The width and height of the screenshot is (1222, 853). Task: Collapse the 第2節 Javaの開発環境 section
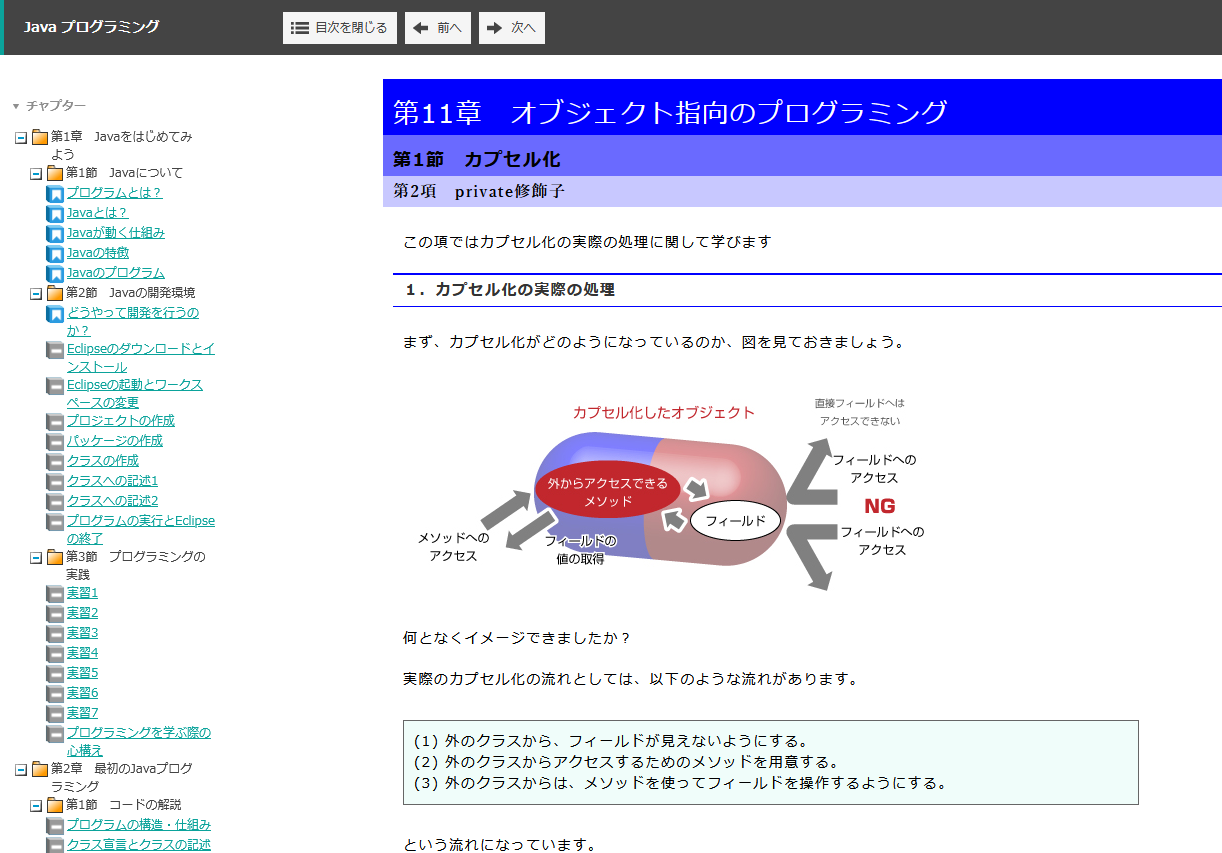click(36, 294)
